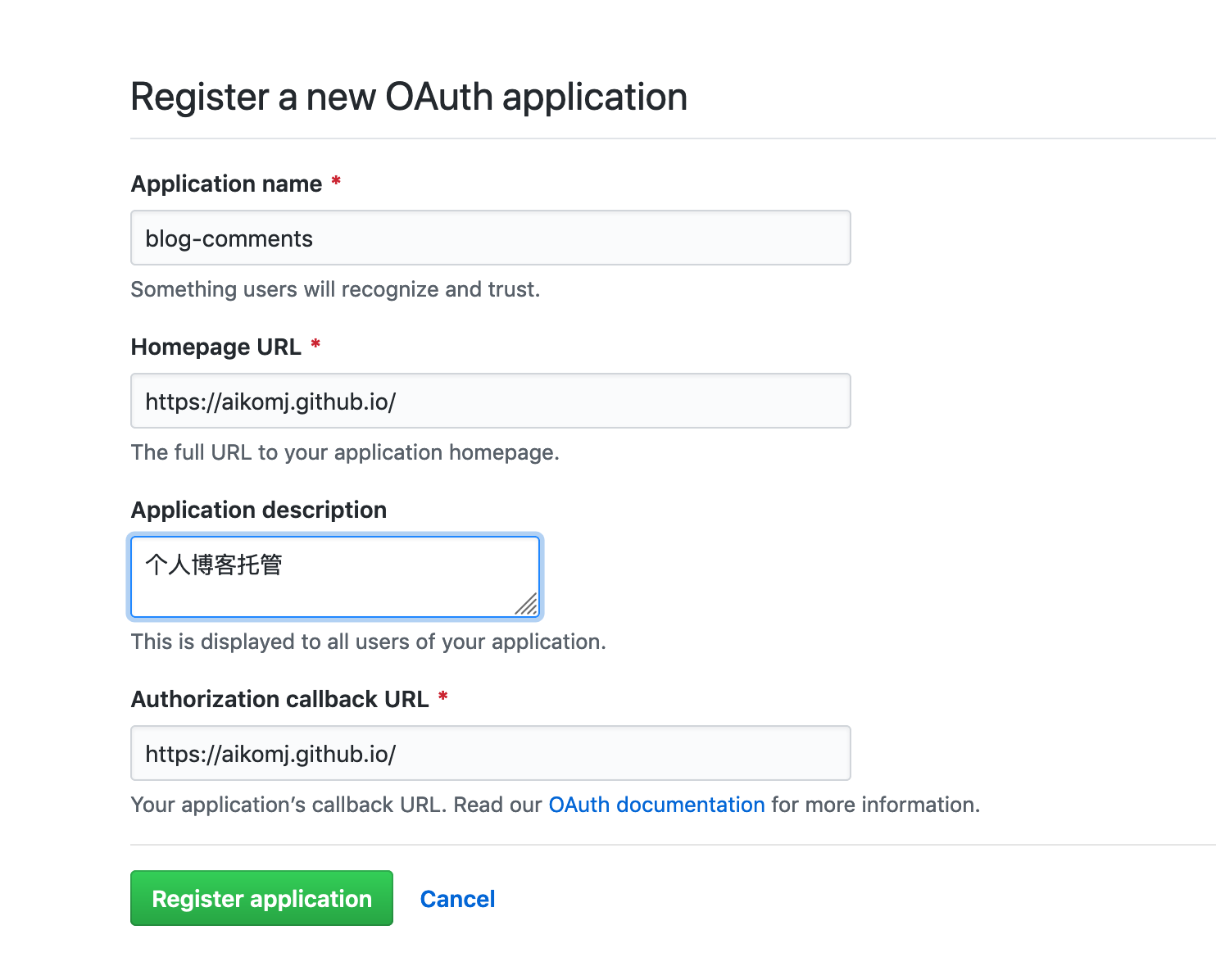Viewport: 1216px width, 980px height.
Task: Click the red asterisk beside Application name
Action: click(336, 181)
